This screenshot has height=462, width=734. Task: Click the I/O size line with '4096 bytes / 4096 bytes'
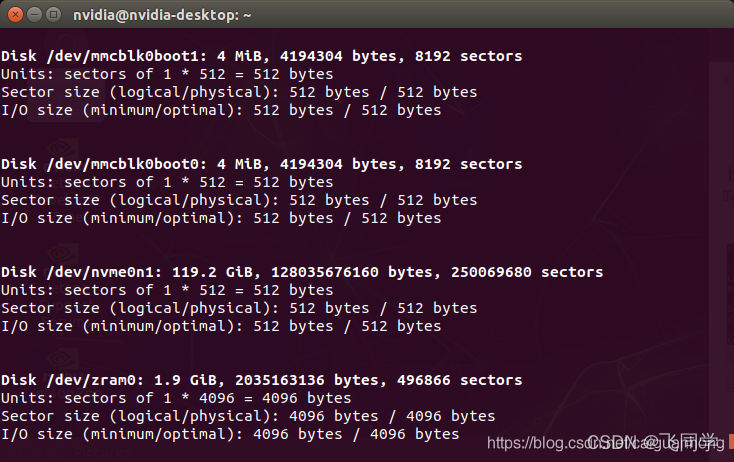coord(230,434)
